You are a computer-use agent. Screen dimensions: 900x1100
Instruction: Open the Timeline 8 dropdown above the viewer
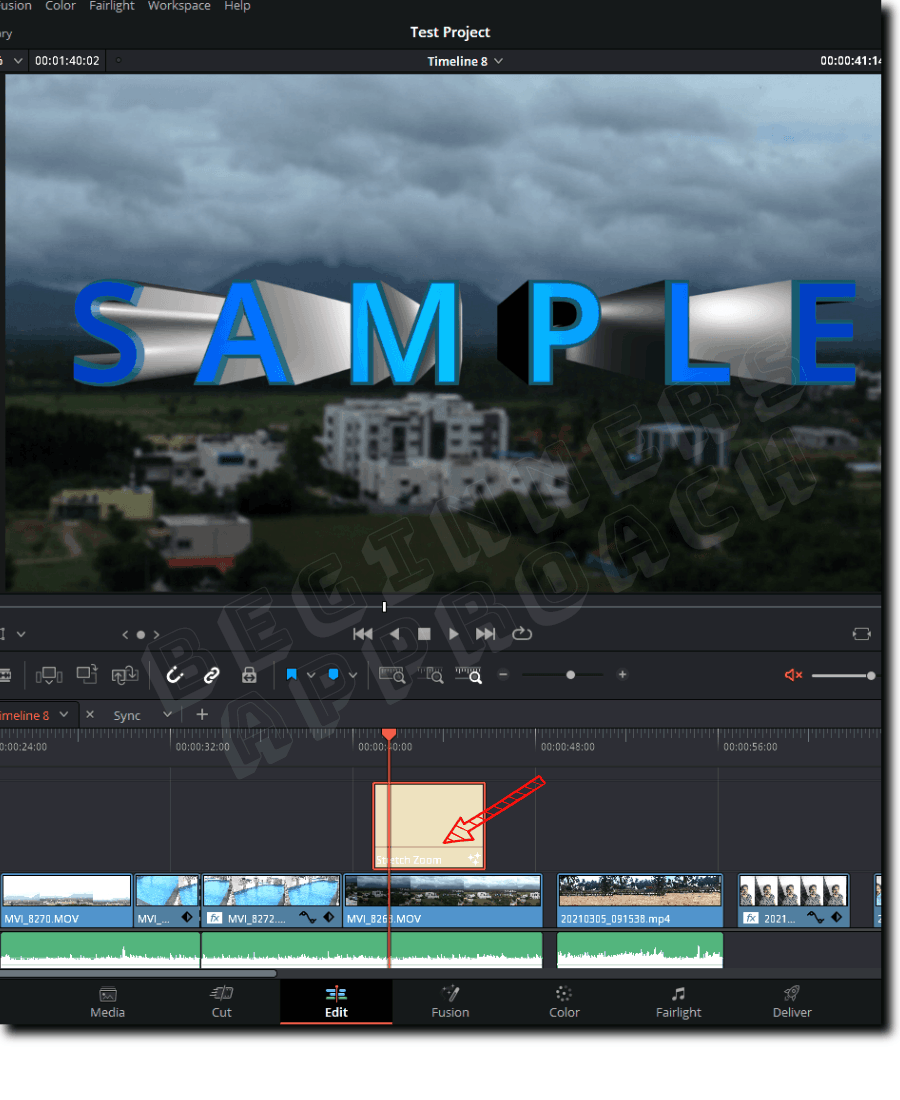(465, 61)
